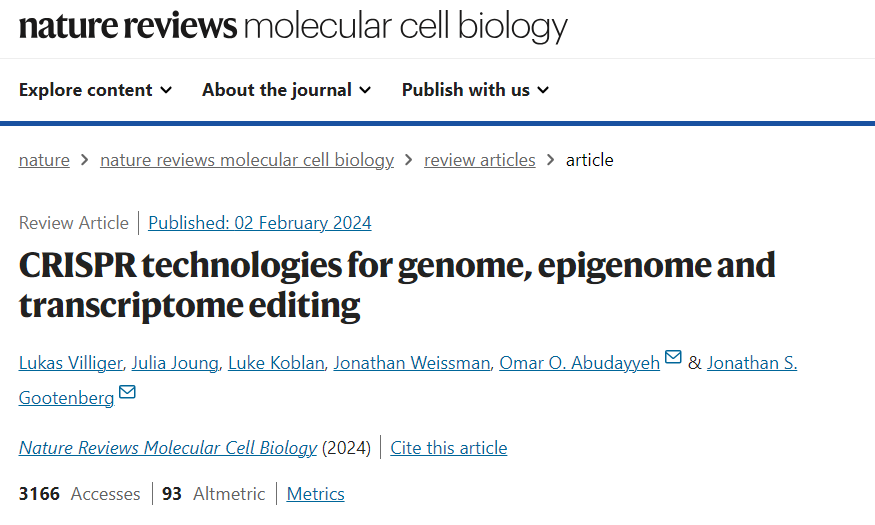The height and width of the screenshot is (525, 875).
Task: Select author Luke Koblan
Action: (x=276, y=363)
